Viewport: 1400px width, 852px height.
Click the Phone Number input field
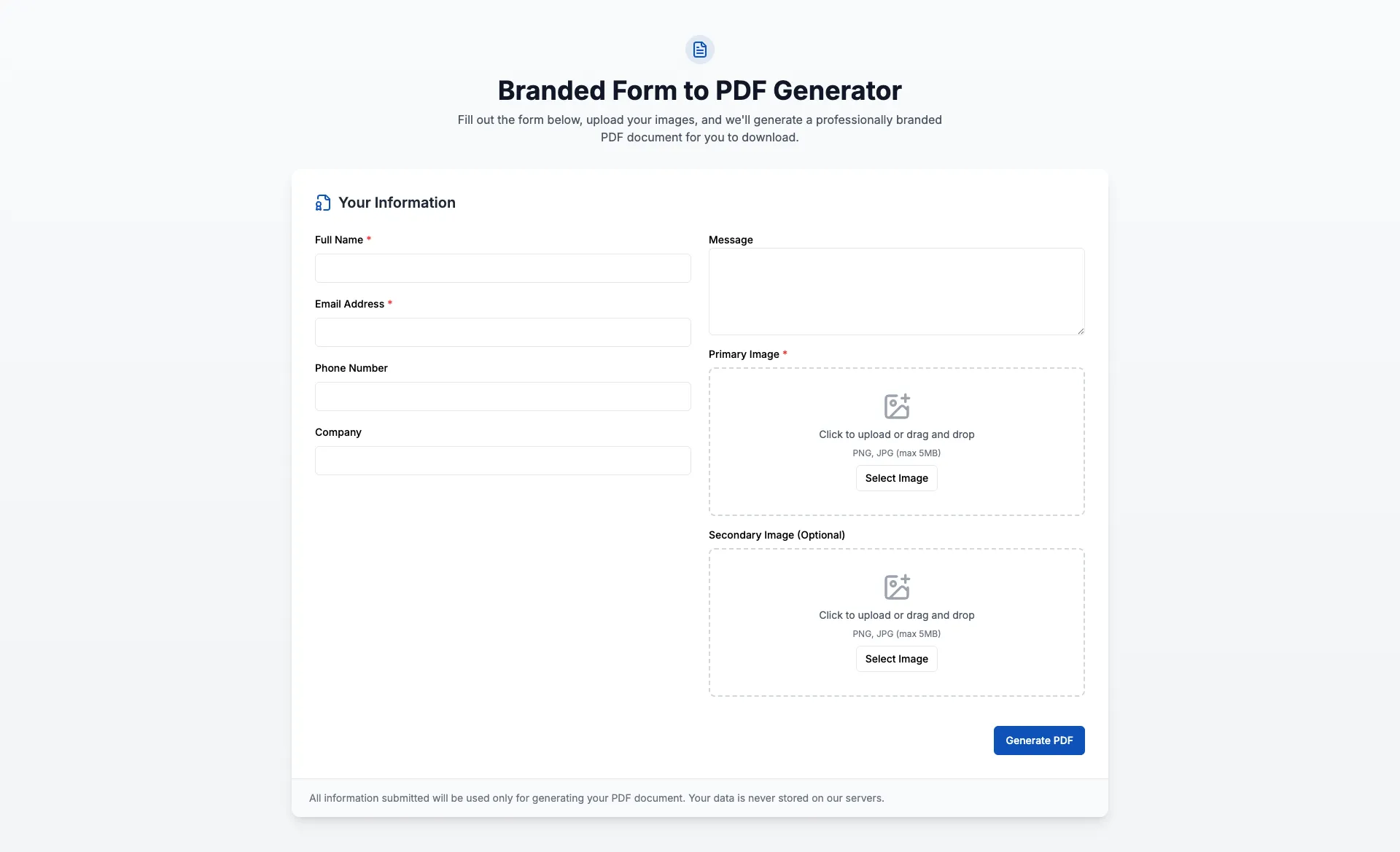click(502, 396)
